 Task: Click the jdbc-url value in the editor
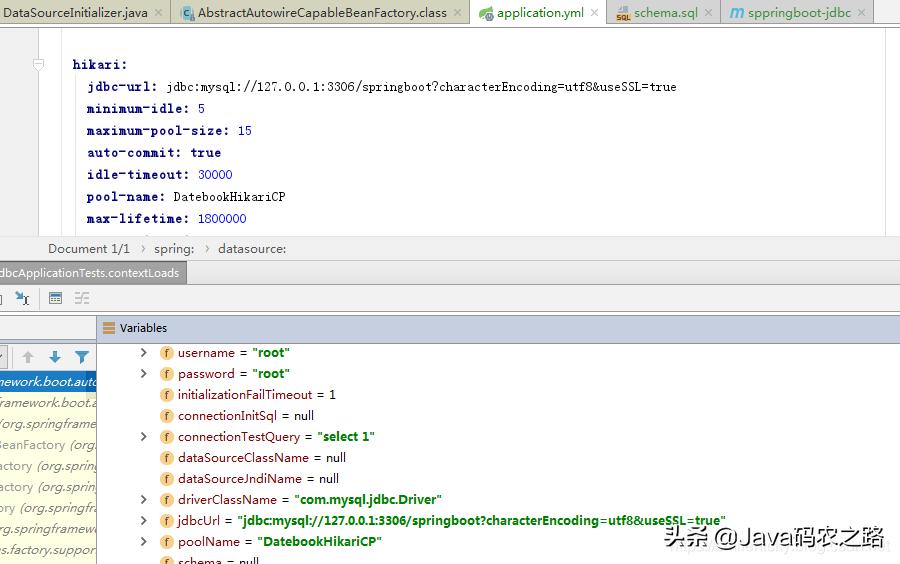pos(421,87)
